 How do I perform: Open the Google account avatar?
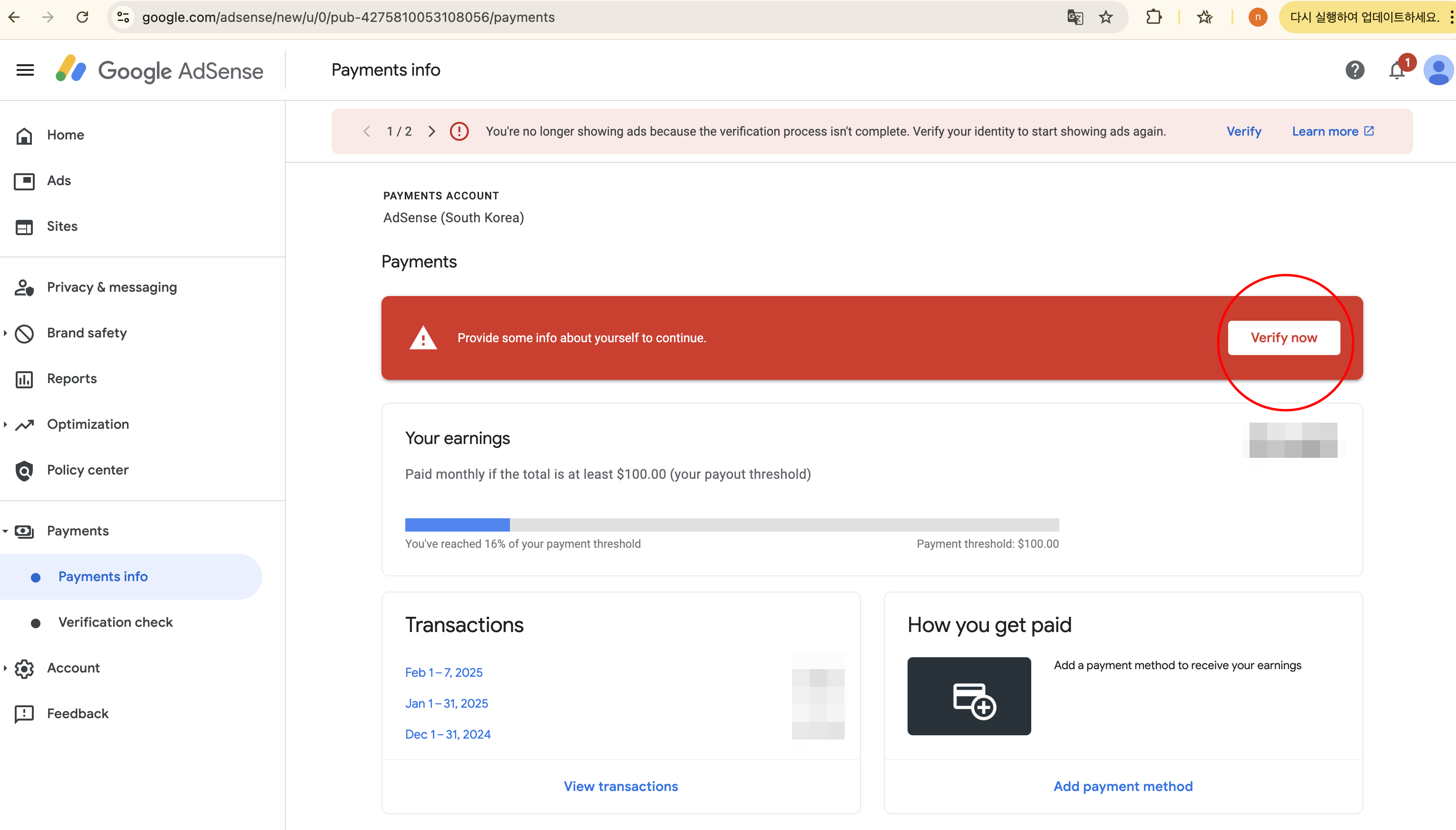(x=1438, y=70)
